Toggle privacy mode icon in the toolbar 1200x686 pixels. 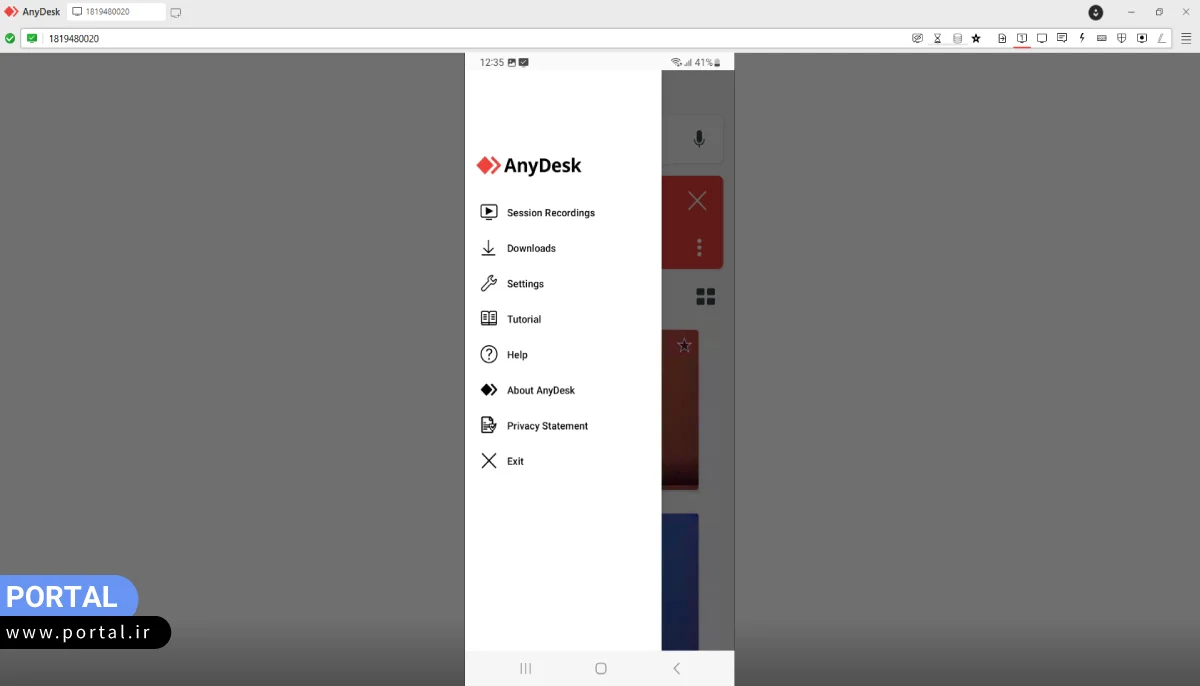[x=917, y=37]
